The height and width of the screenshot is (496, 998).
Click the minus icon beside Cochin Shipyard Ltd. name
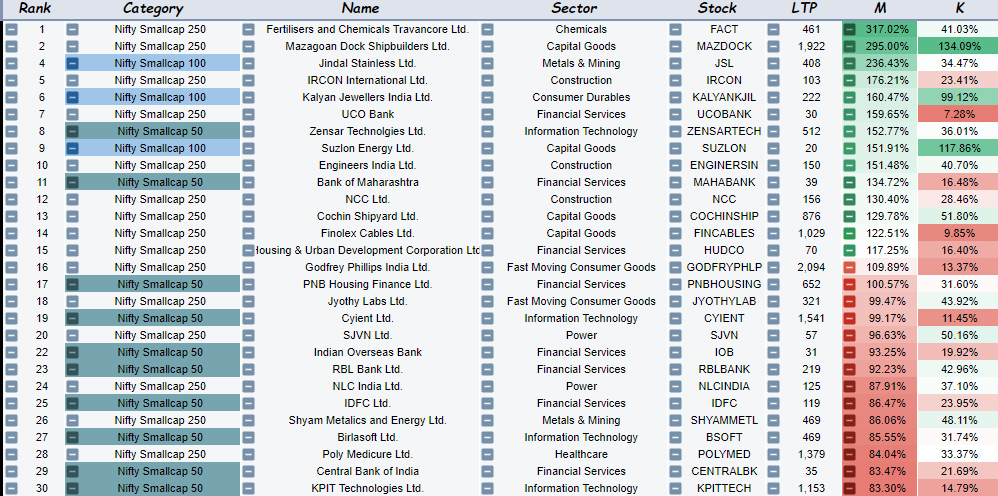(248, 216)
